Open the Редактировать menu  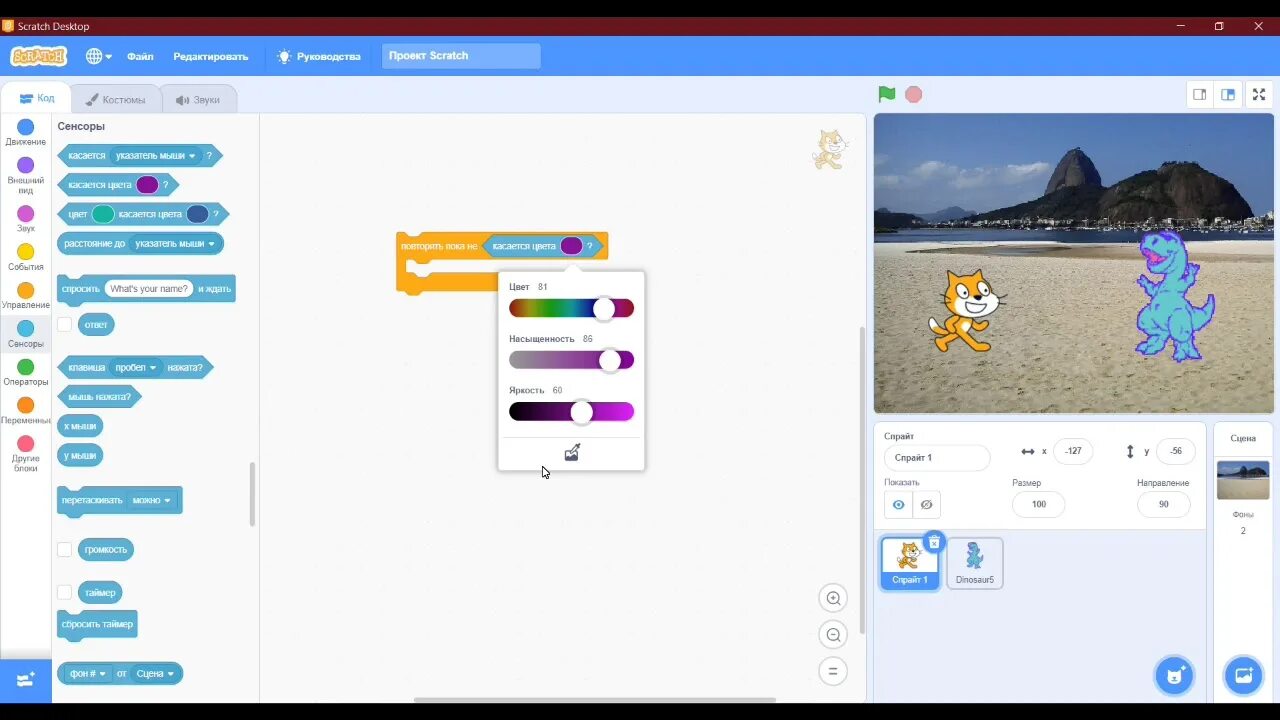coord(210,56)
